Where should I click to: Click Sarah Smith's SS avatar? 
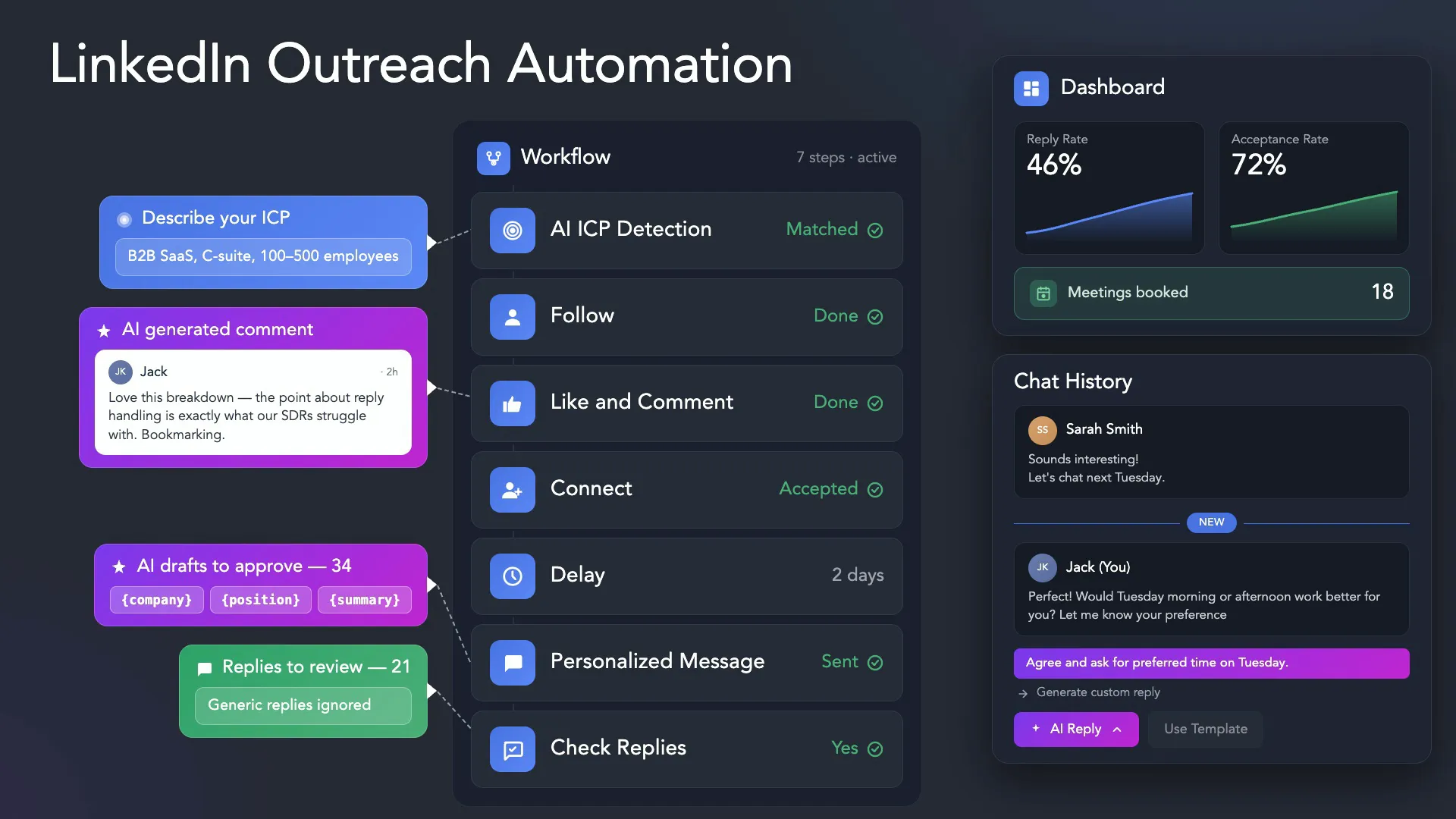click(x=1043, y=430)
